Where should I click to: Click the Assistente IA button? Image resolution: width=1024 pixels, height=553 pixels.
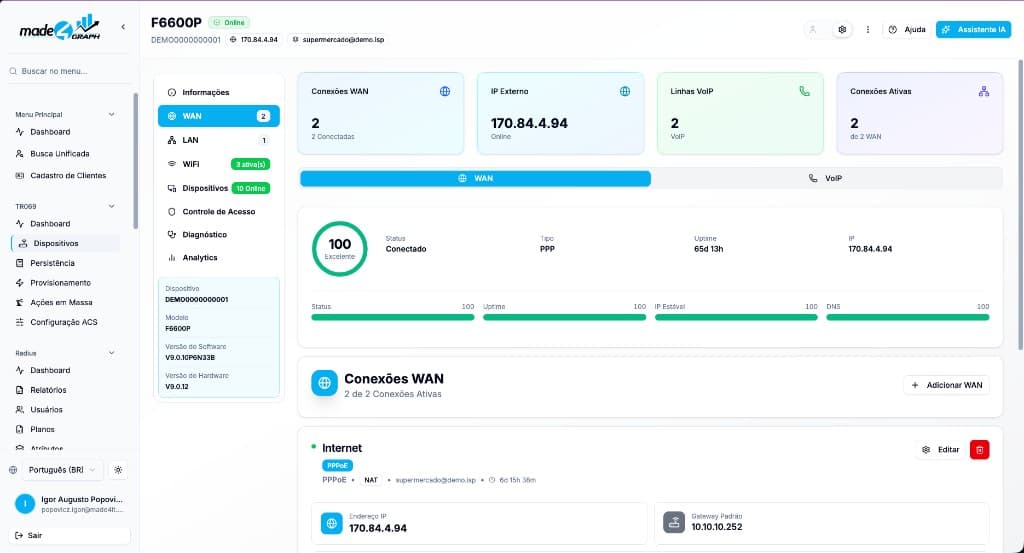click(973, 29)
